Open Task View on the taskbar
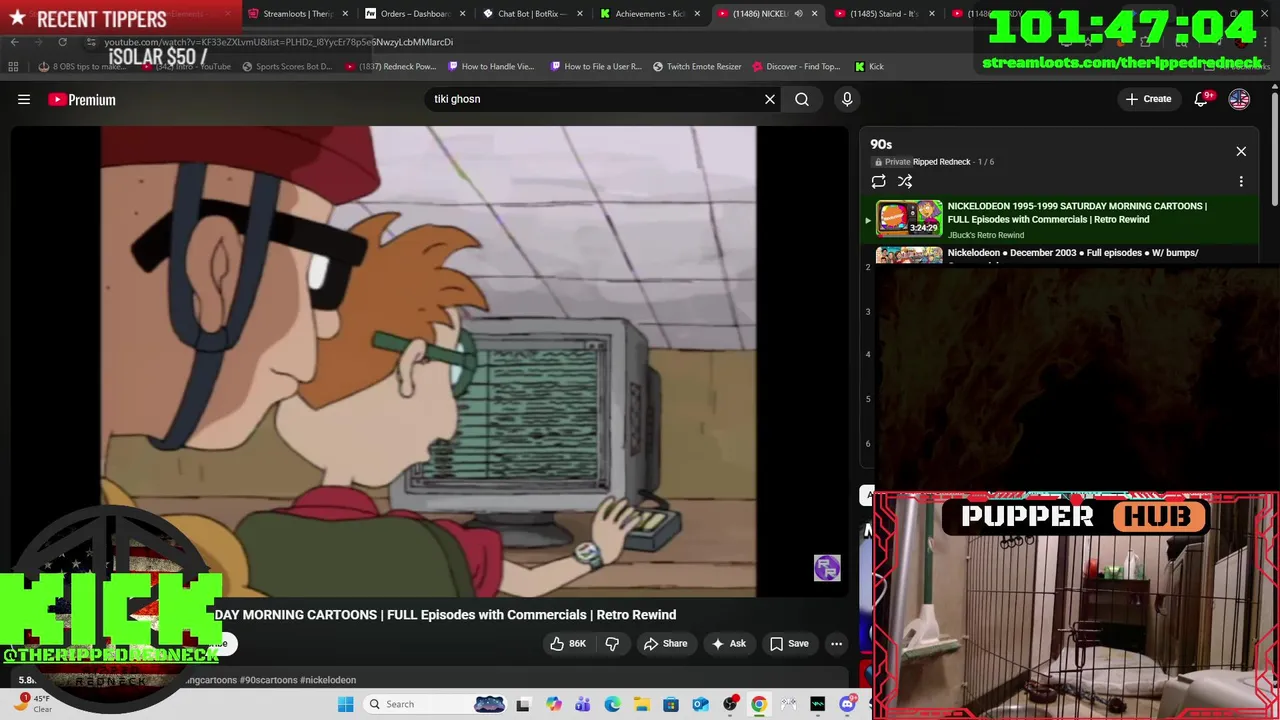This screenshot has width=1280, height=720. tap(522, 704)
